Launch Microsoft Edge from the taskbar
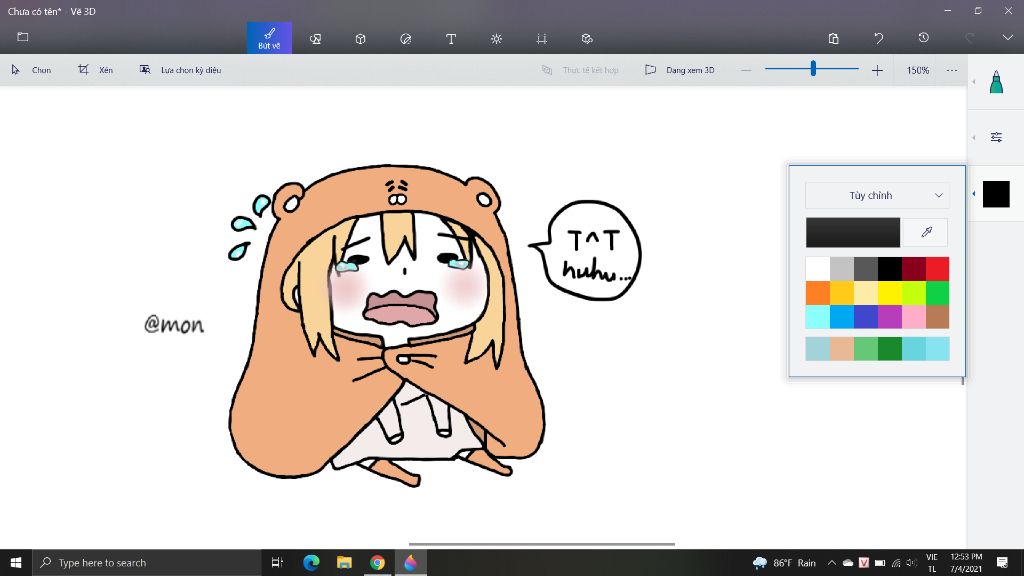 click(x=311, y=562)
